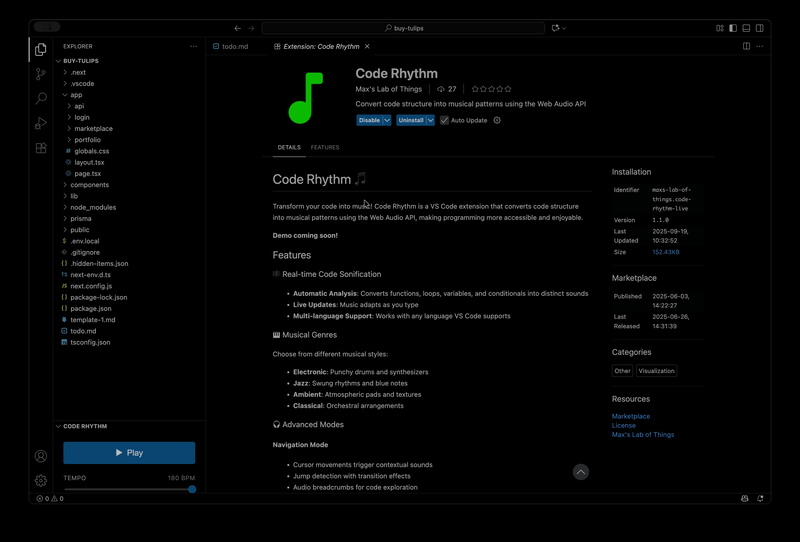Open editor more actions ellipsis
The width and height of the screenshot is (800, 542).
760,46
